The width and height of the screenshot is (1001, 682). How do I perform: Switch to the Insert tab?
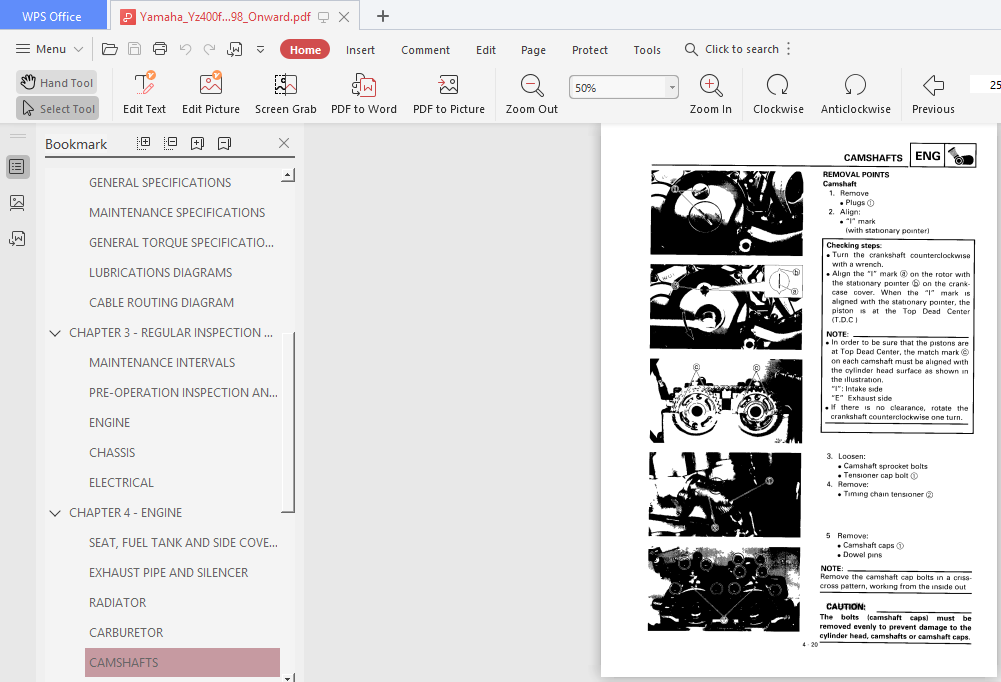pos(360,50)
